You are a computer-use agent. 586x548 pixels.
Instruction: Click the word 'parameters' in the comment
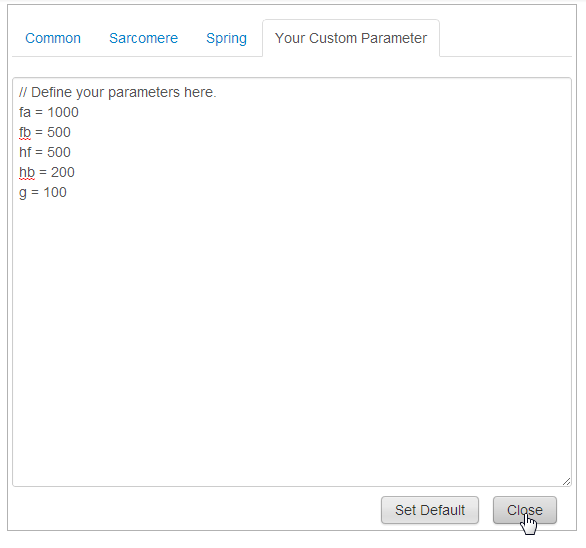[x=144, y=93]
